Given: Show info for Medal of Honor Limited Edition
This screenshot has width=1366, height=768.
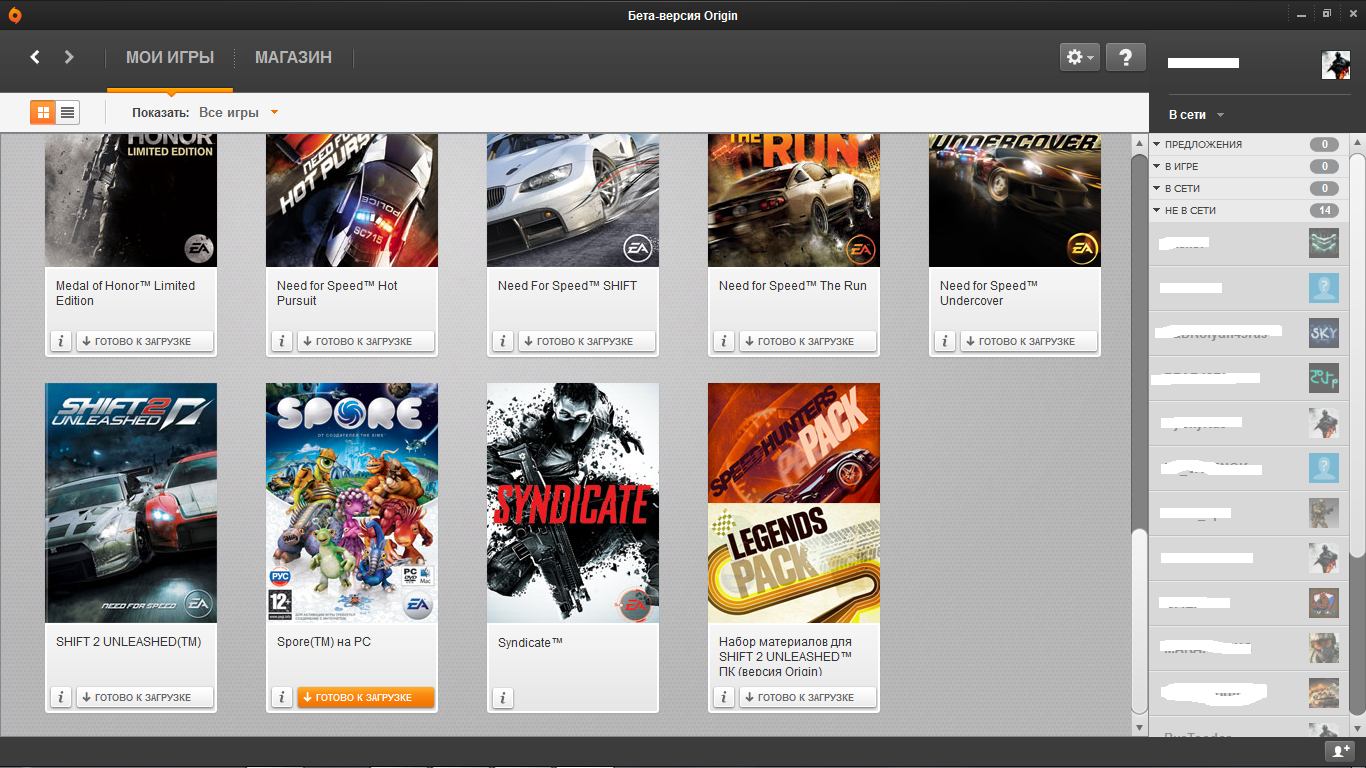Looking at the screenshot, I should click(60, 341).
